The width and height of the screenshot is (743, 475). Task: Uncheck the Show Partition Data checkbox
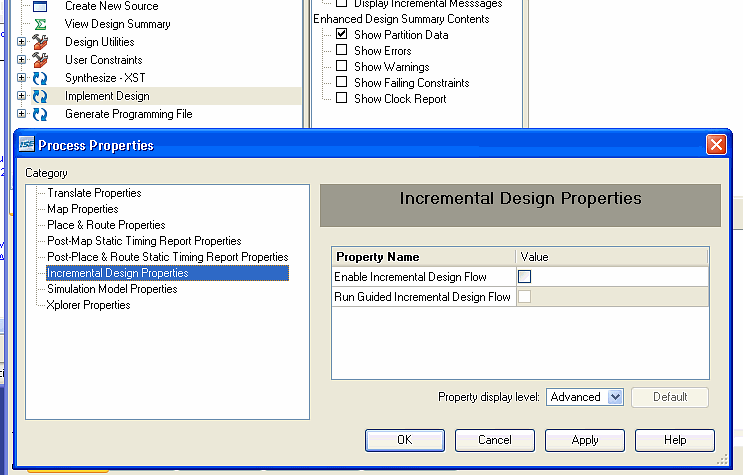[x=341, y=34]
